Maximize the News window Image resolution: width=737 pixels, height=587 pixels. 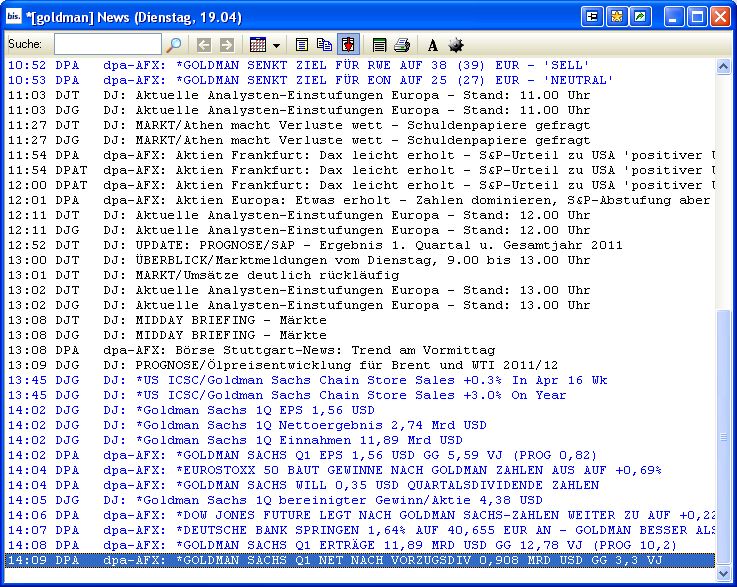tap(697, 17)
